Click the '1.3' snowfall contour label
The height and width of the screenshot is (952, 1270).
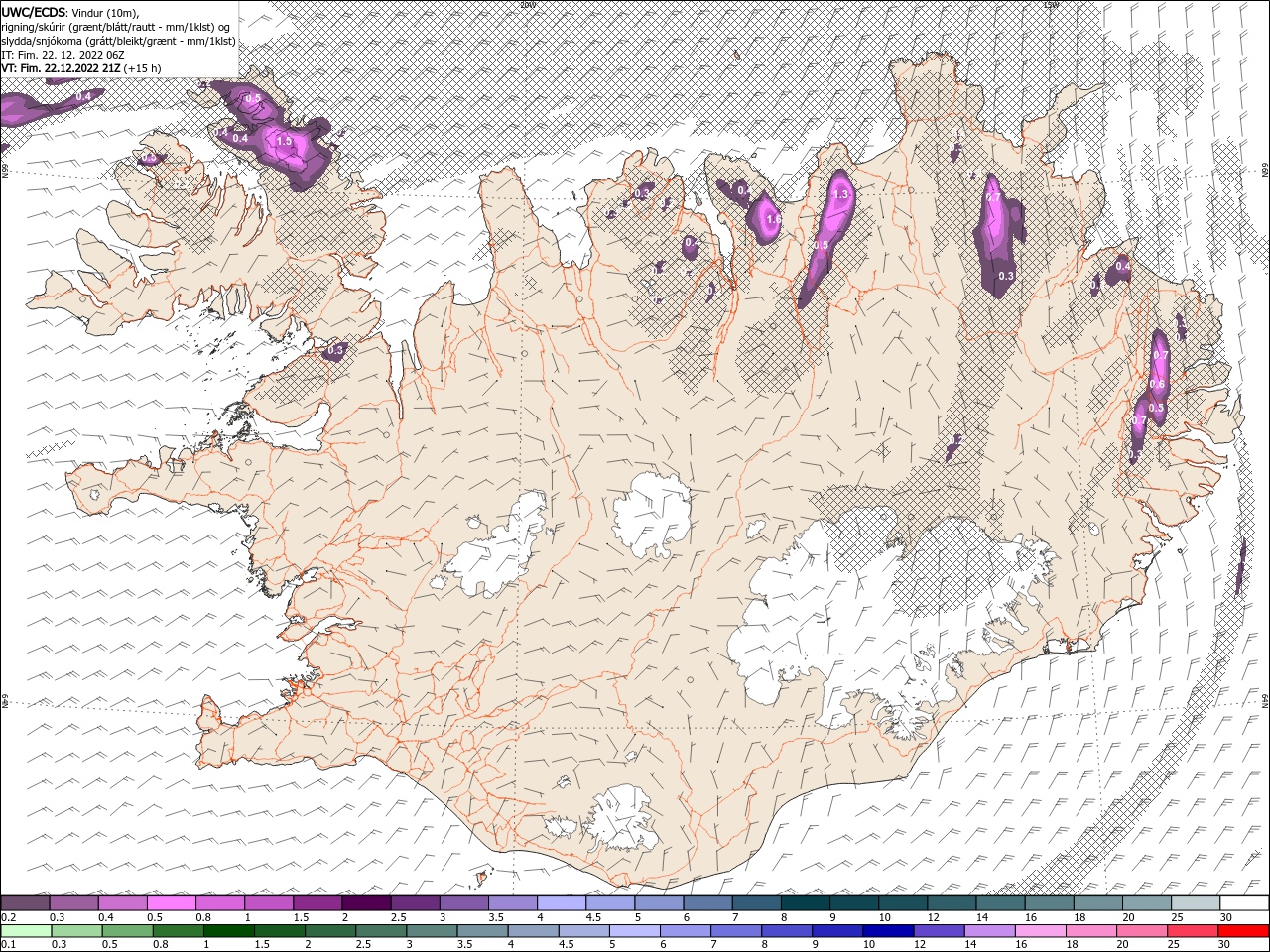[x=842, y=194]
